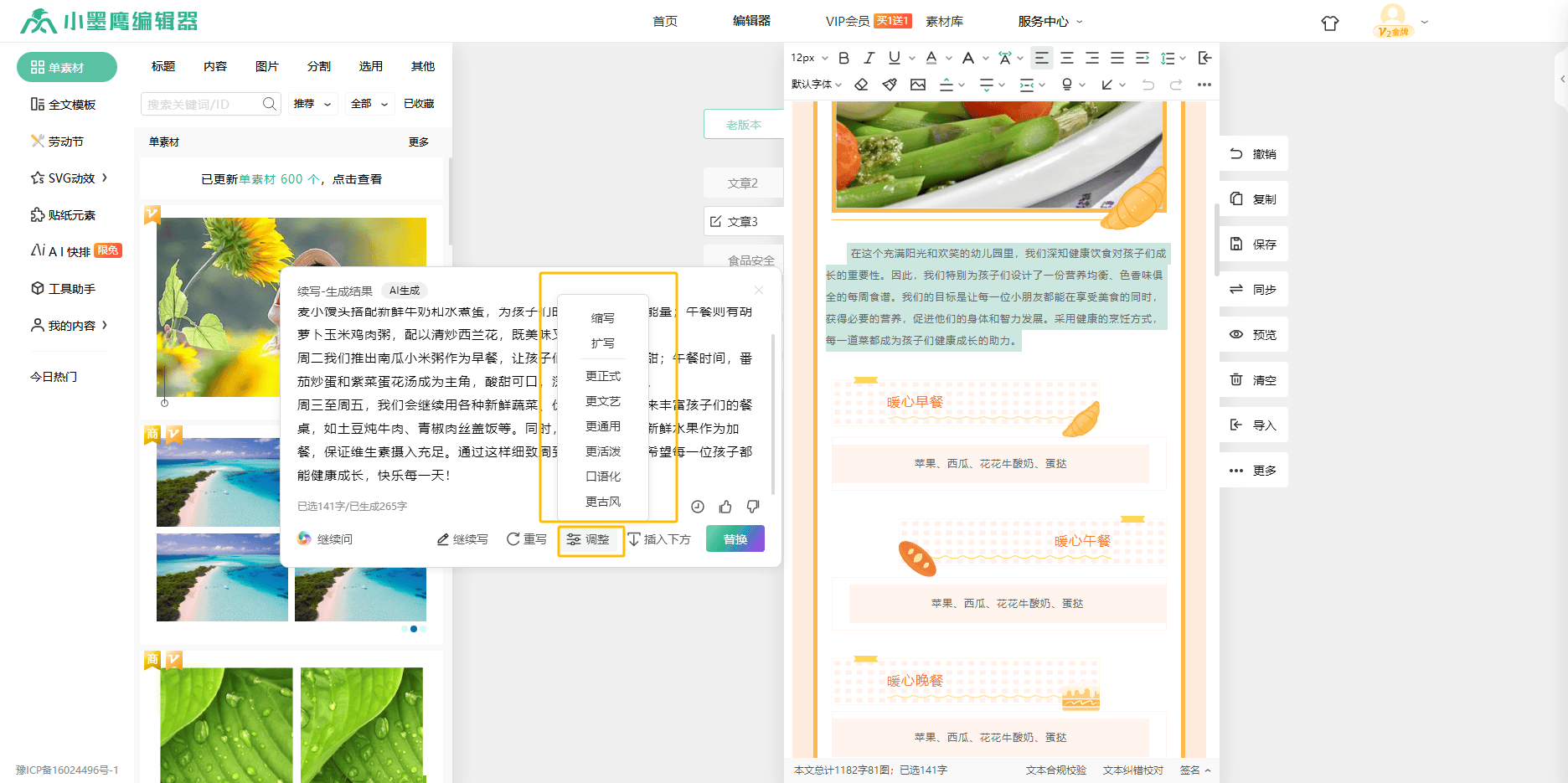Expand the 推荐 sort dropdown

[312, 104]
